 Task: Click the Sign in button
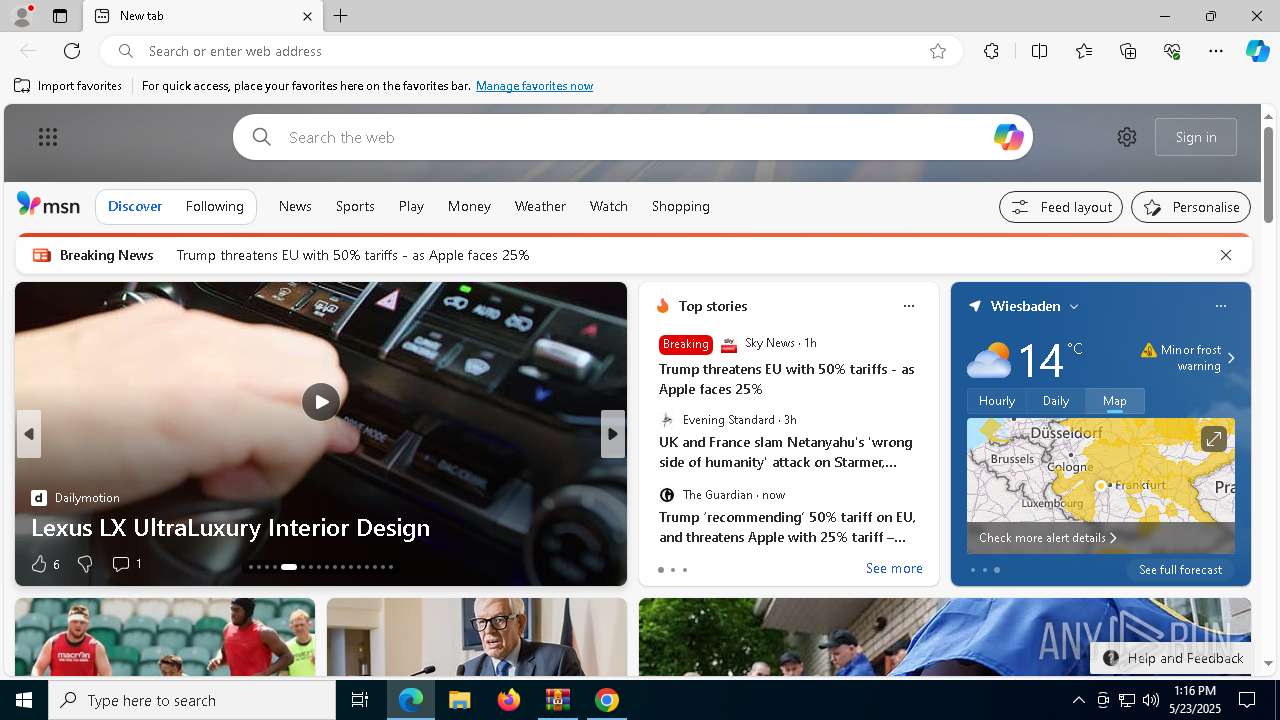click(x=1196, y=137)
